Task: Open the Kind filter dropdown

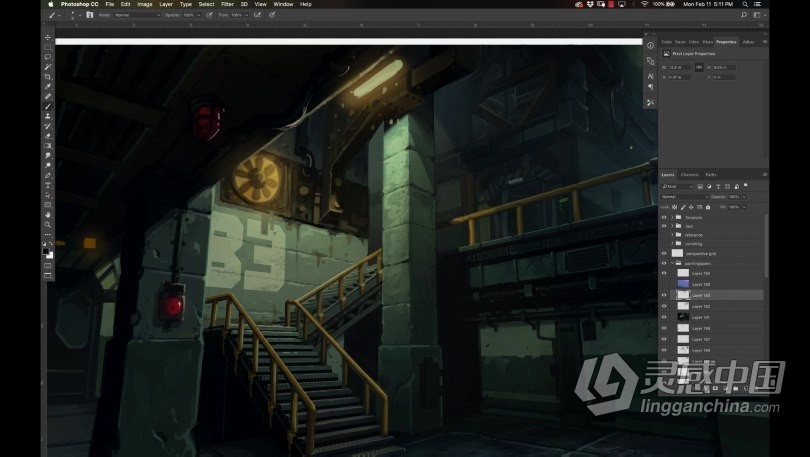Action: pos(678,186)
